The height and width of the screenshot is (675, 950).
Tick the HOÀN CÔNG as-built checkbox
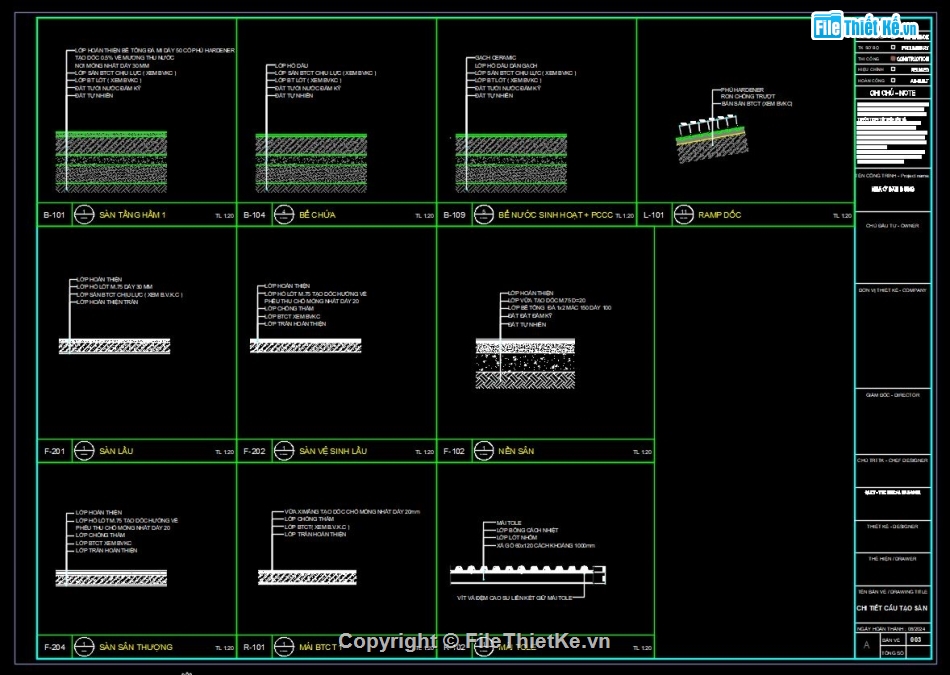(892, 80)
